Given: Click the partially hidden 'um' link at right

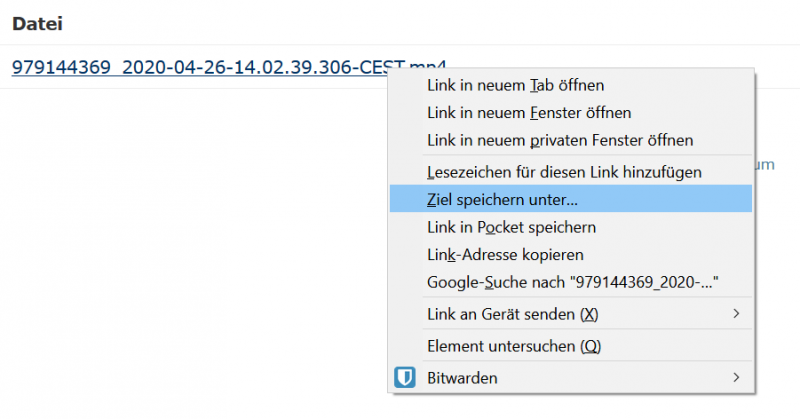Looking at the screenshot, I should [765, 165].
